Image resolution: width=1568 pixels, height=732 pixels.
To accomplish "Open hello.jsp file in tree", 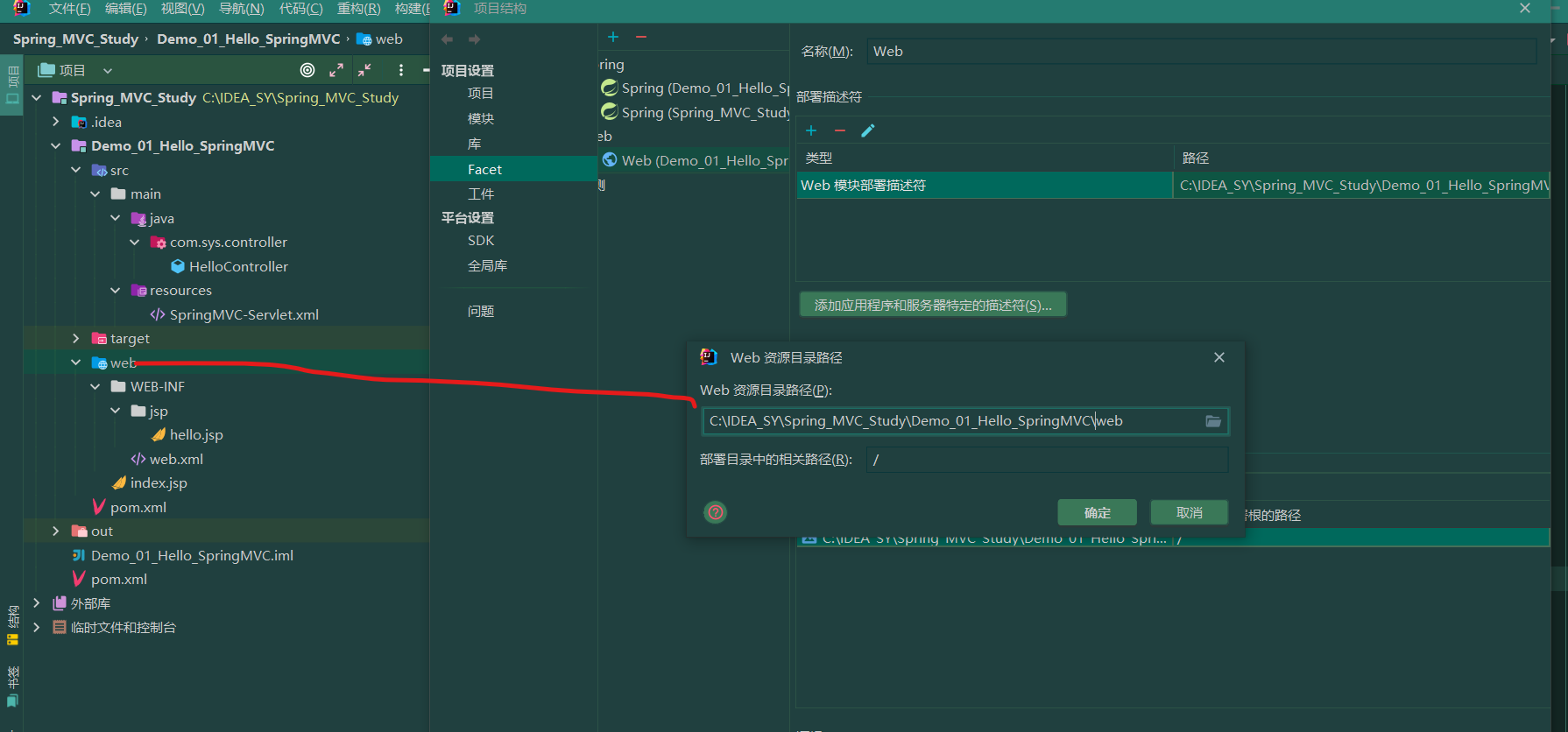I will pos(187,434).
